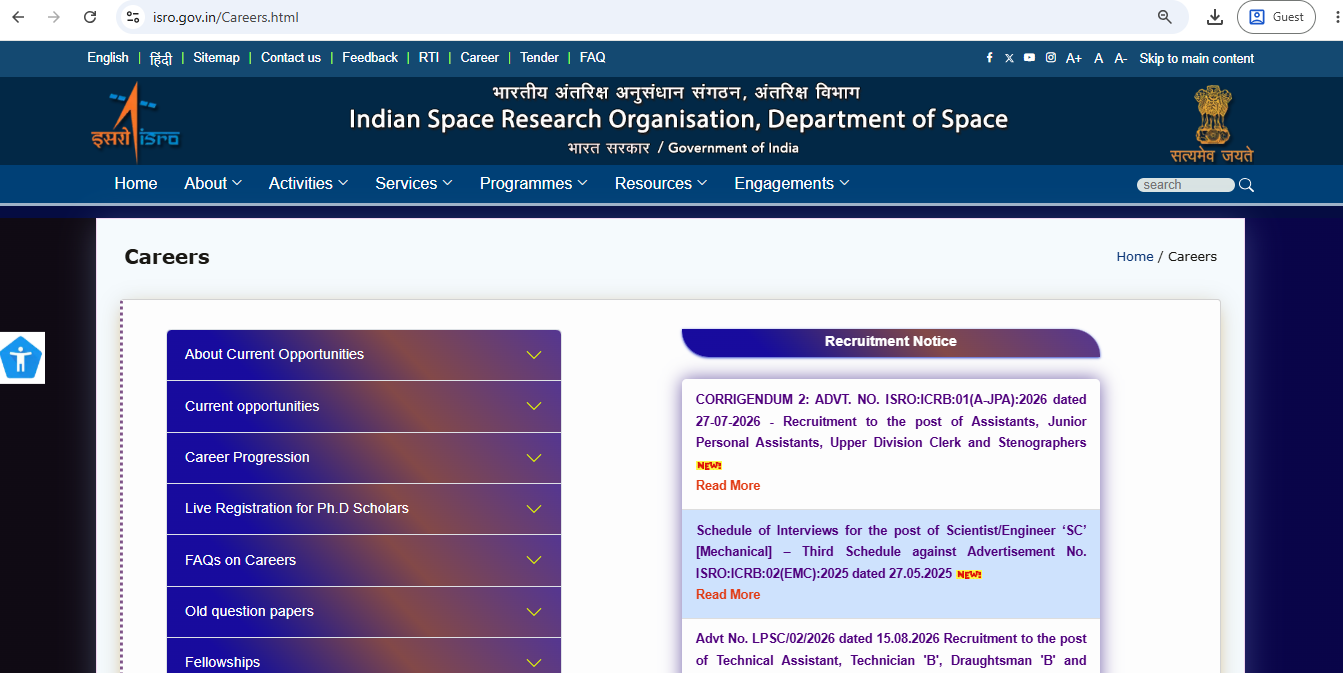Open the Resources dropdown menu
This screenshot has height=673, width=1343.
point(661,184)
